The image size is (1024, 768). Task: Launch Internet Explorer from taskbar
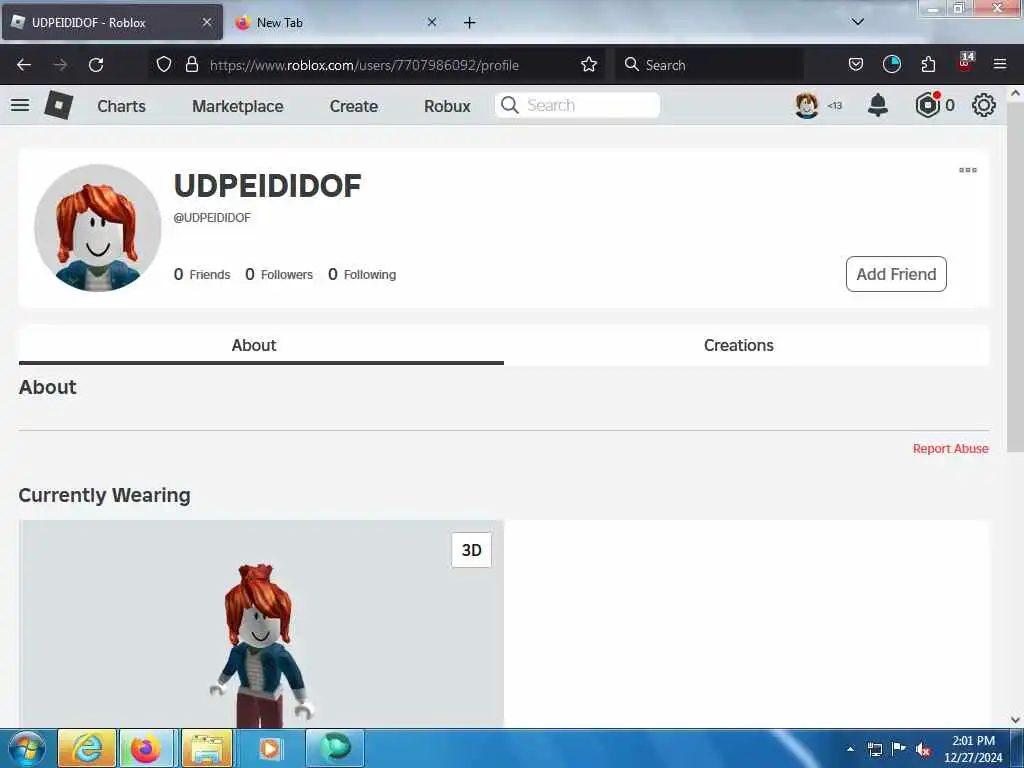tap(87, 748)
